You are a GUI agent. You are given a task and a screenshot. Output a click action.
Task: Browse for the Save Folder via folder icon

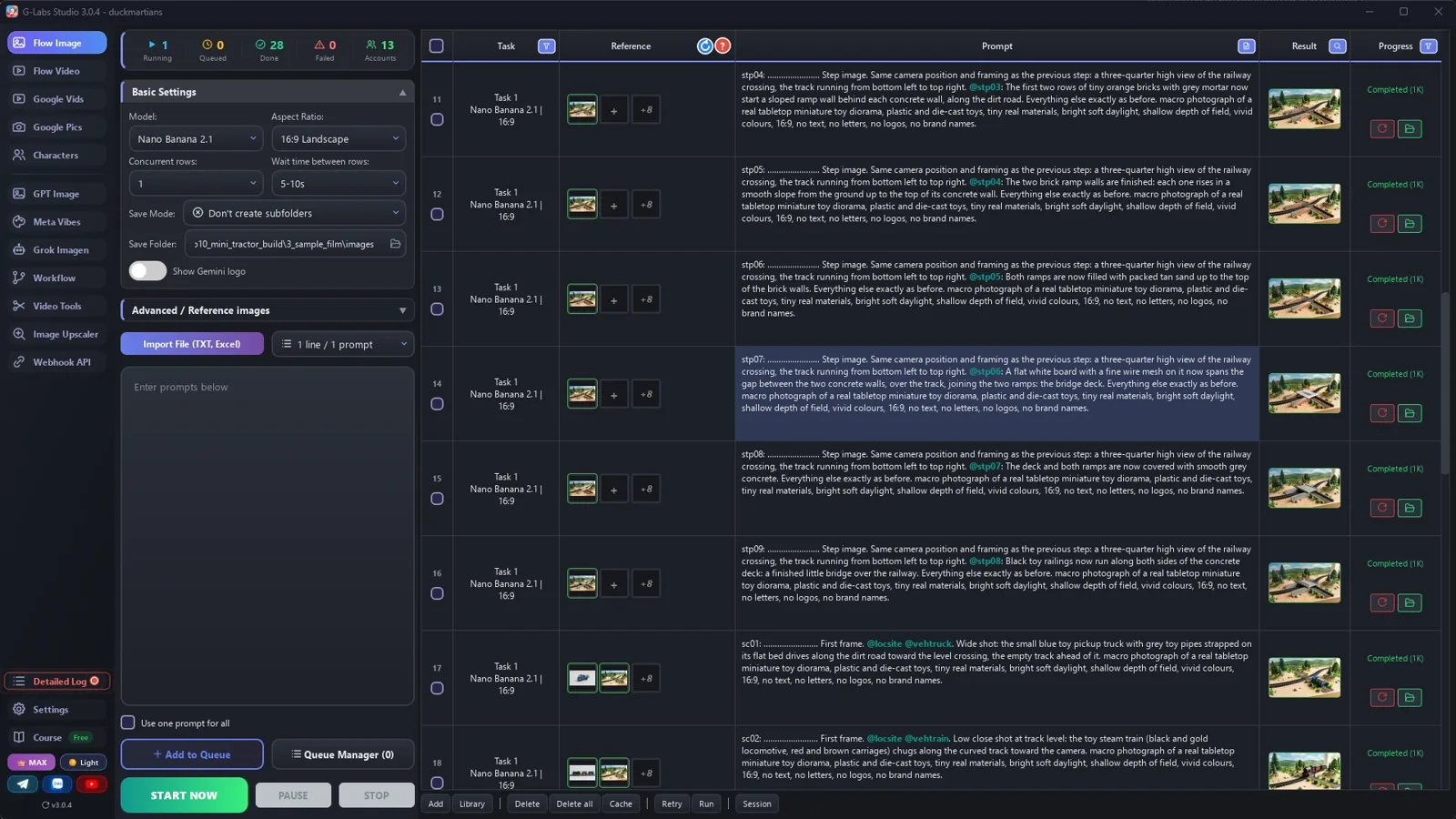pos(395,244)
